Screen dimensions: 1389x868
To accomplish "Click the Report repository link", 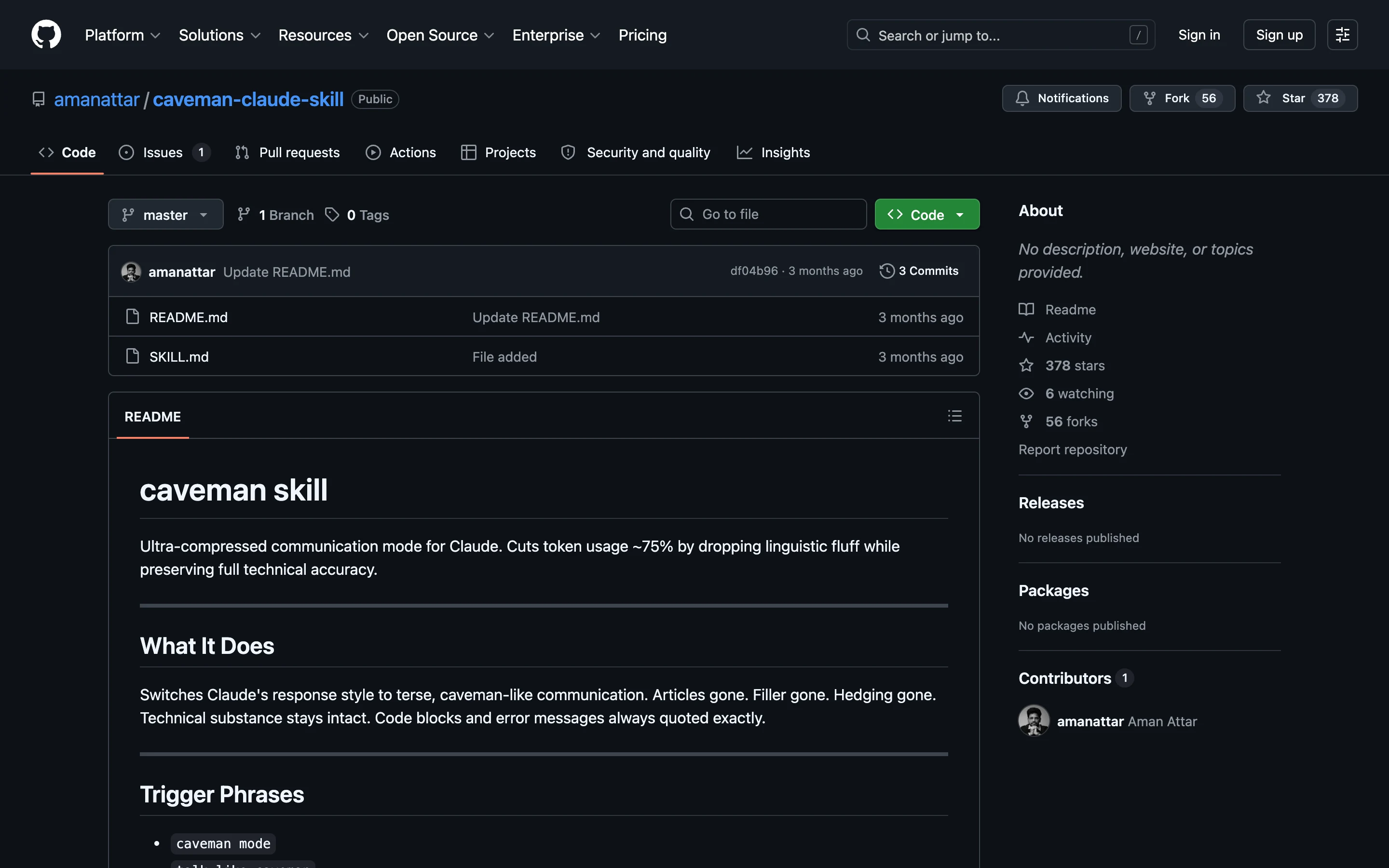I will click(x=1072, y=449).
